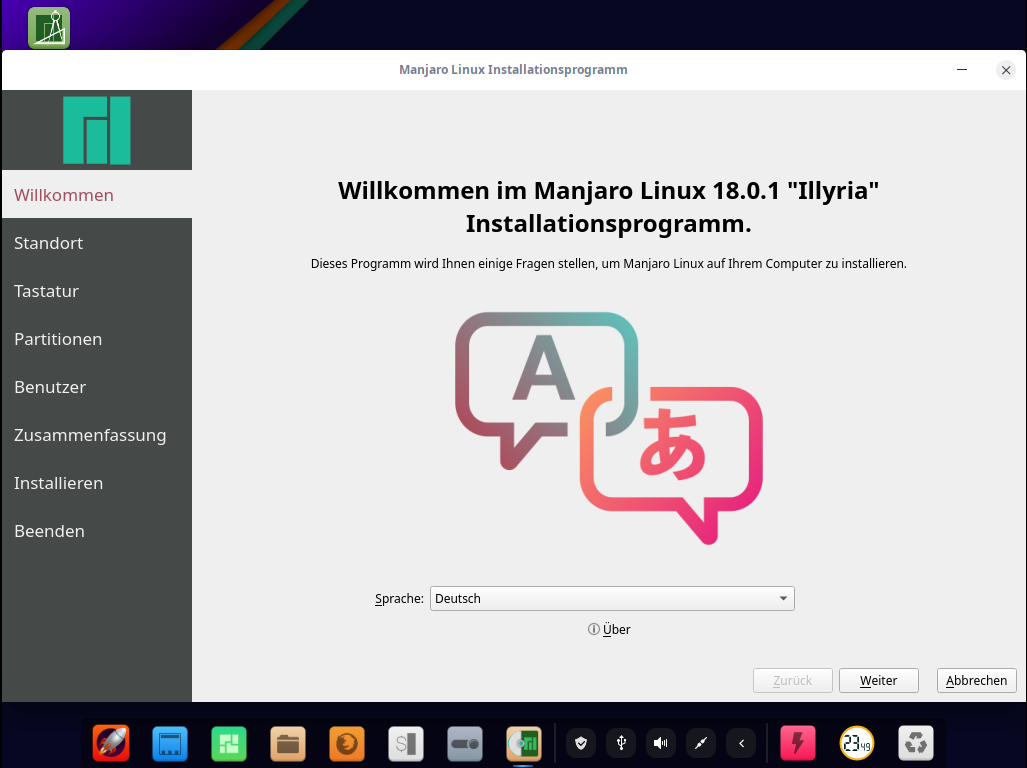This screenshot has width=1027, height=768.
Task: Click the Weiter button
Action: click(878, 680)
